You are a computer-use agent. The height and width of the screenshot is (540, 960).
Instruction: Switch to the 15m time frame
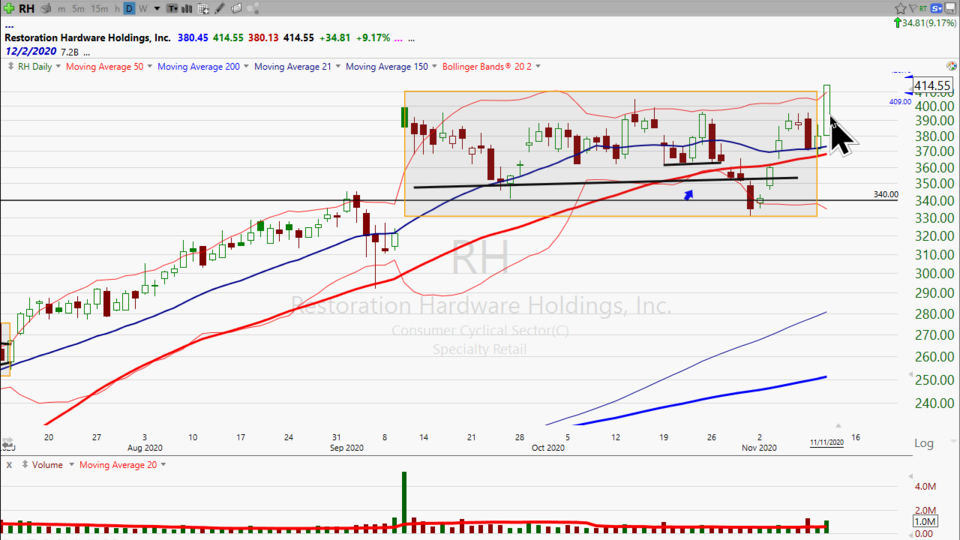(x=99, y=9)
